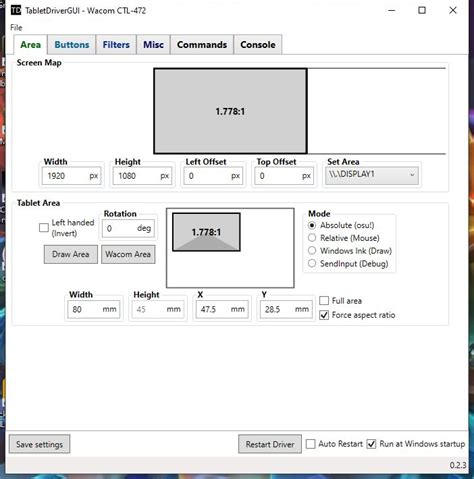
Task: Click the screen map width field
Action: (x=72, y=176)
